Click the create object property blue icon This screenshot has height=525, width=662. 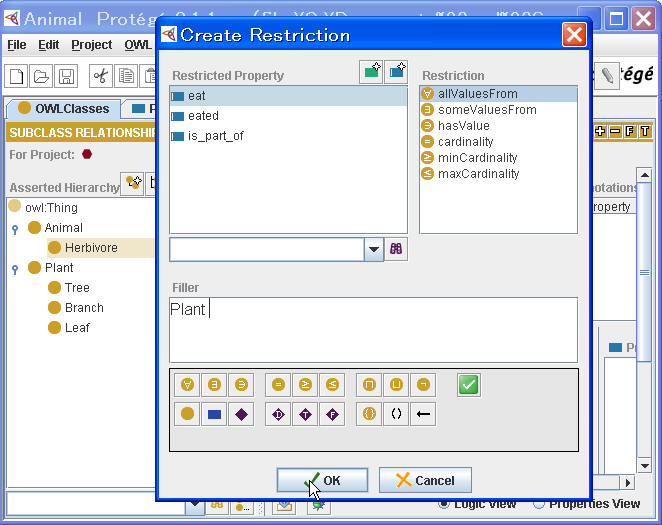click(x=396, y=72)
